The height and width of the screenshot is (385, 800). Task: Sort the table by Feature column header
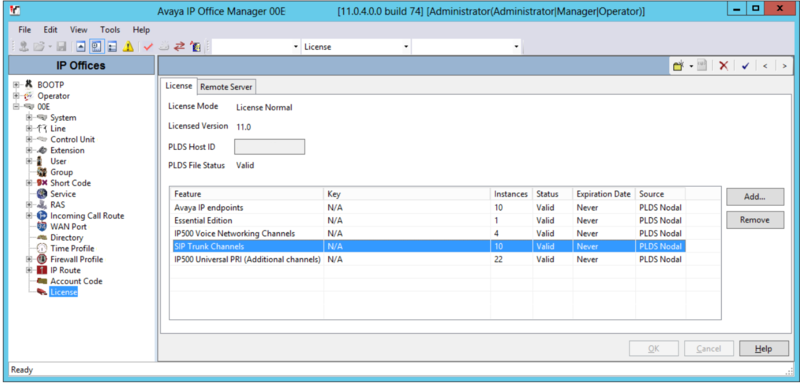(x=247, y=194)
